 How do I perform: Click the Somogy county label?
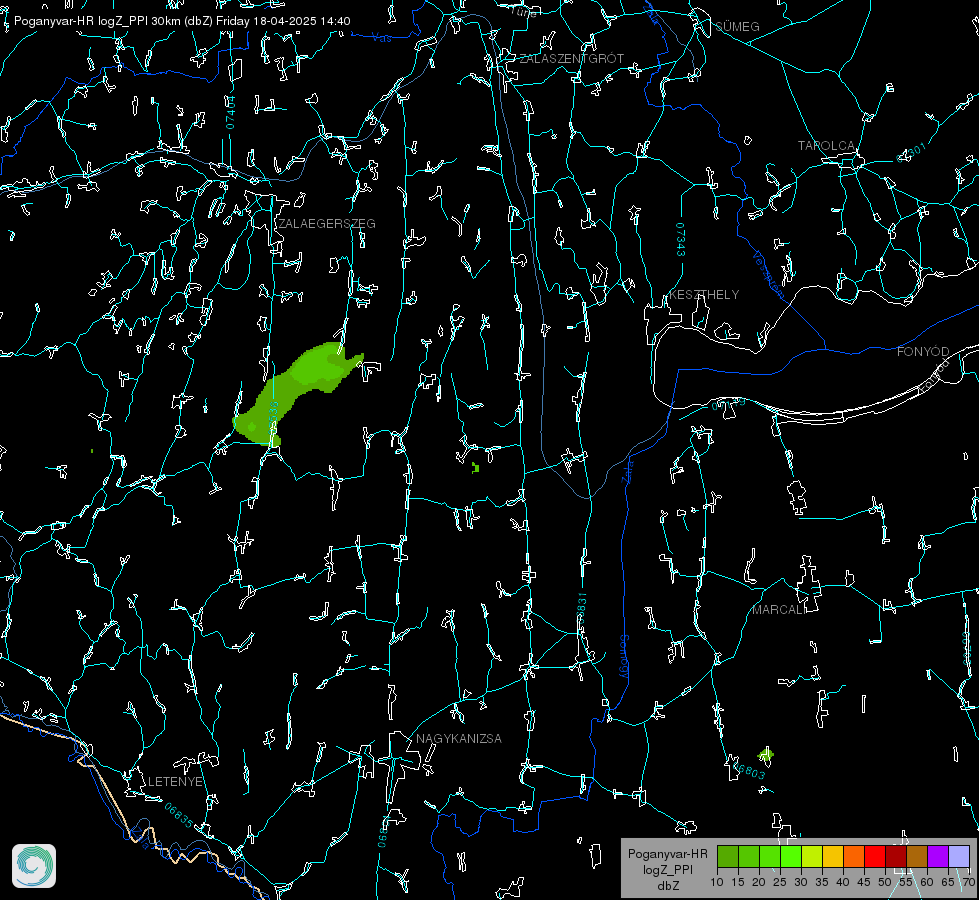tap(624, 657)
